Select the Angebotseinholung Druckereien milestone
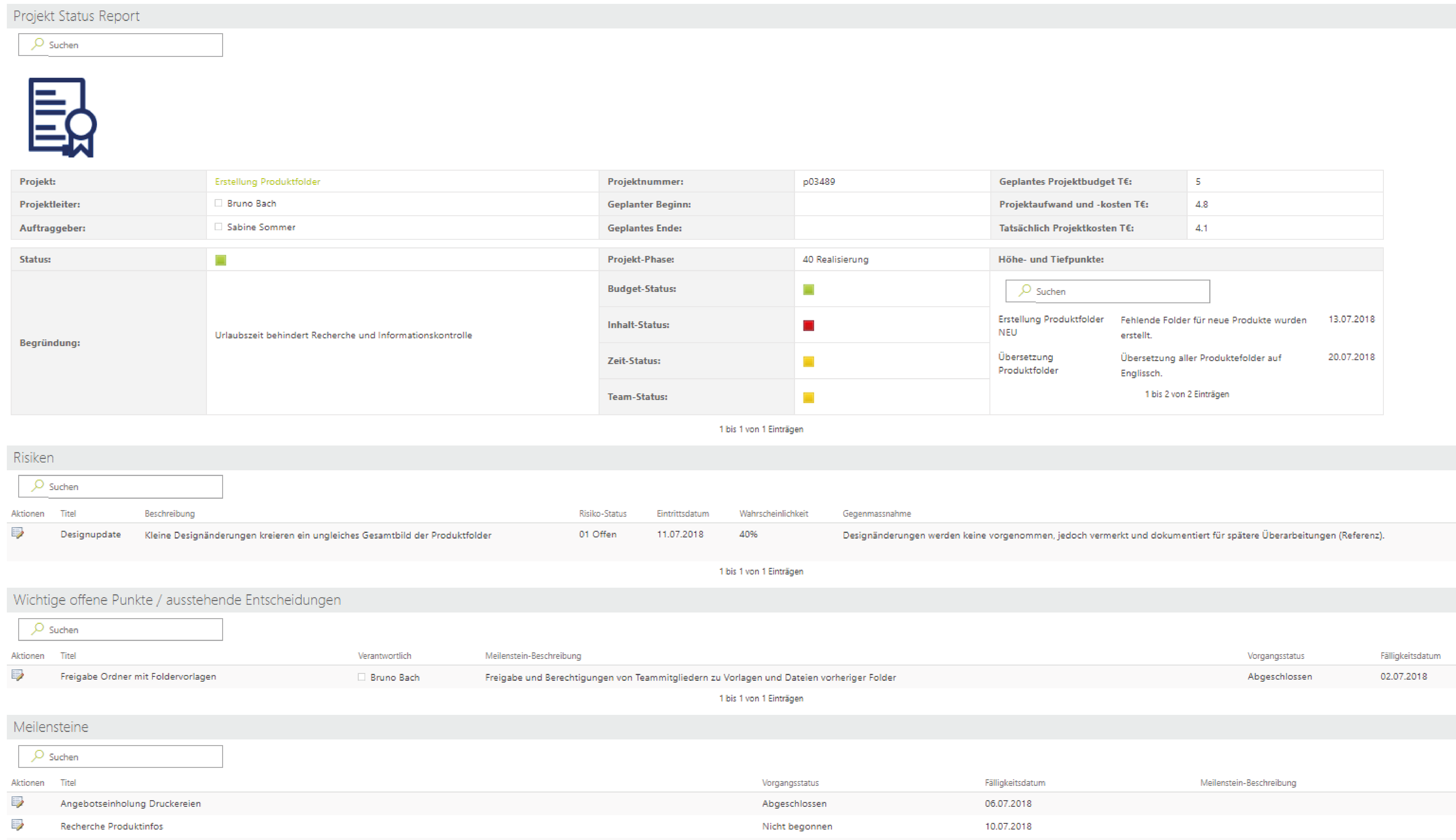Screen dimensions: 1456x840 pos(130,803)
